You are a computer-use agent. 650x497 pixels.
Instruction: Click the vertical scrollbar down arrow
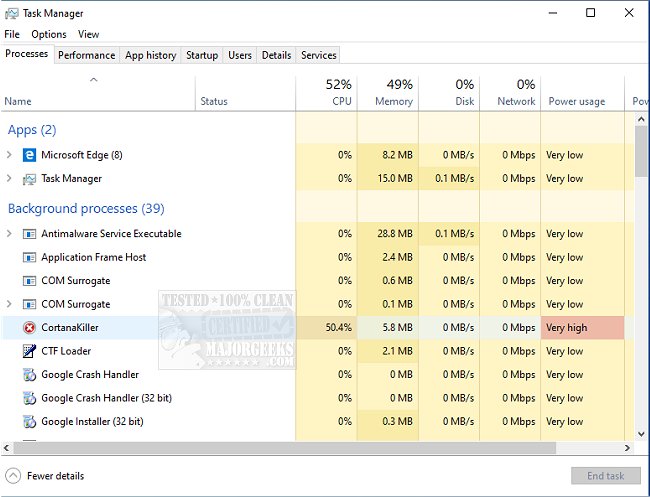641,434
